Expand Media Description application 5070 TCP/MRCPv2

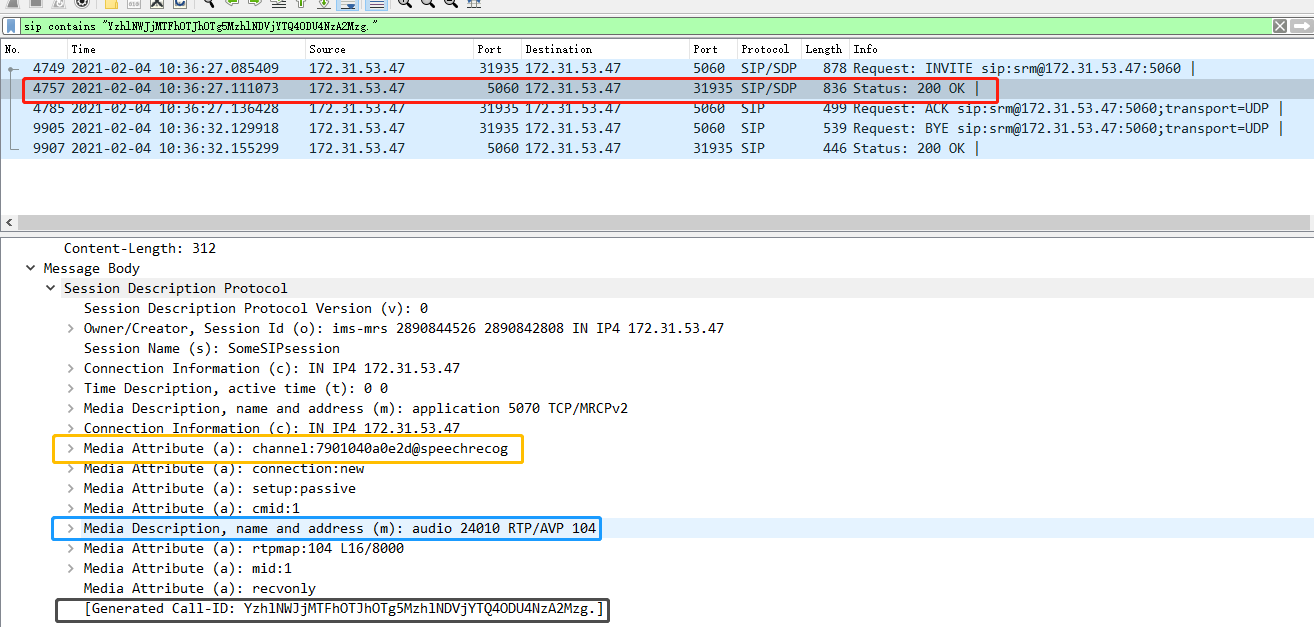click(70, 408)
